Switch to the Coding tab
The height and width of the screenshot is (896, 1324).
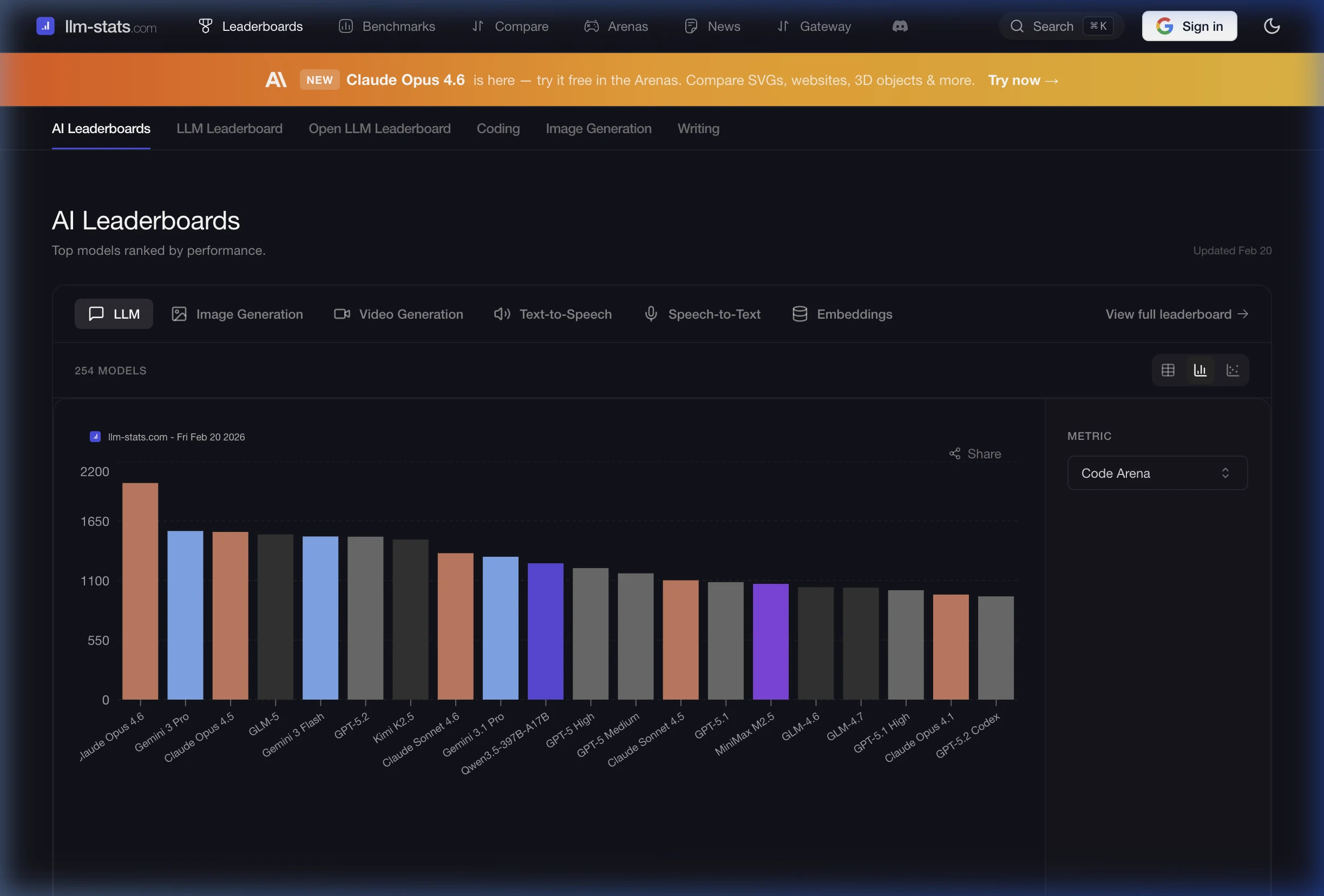pos(498,129)
